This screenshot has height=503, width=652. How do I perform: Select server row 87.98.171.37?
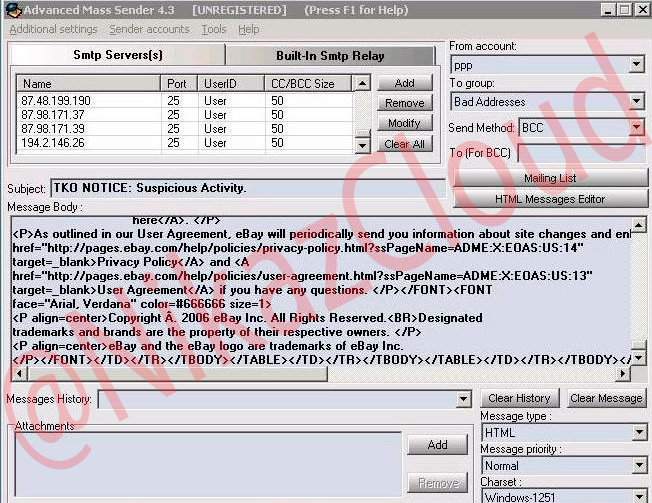pyautogui.click(x=185, y=115)
